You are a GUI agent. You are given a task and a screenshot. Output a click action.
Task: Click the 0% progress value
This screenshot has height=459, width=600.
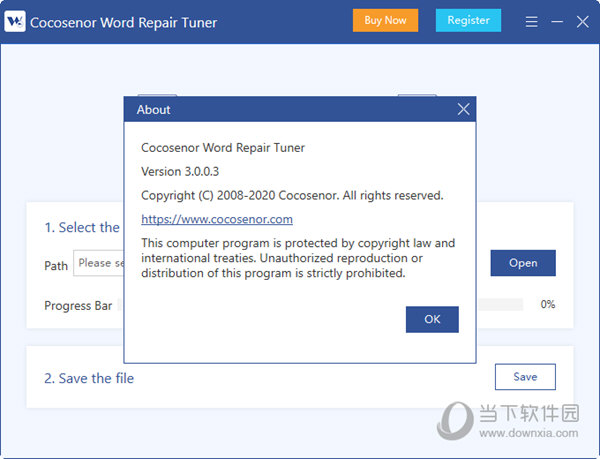548,304
